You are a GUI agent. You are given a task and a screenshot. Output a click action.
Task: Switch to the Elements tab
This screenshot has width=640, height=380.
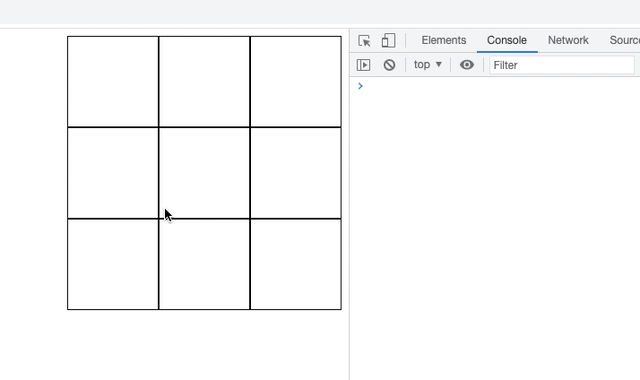pos(444,40)
